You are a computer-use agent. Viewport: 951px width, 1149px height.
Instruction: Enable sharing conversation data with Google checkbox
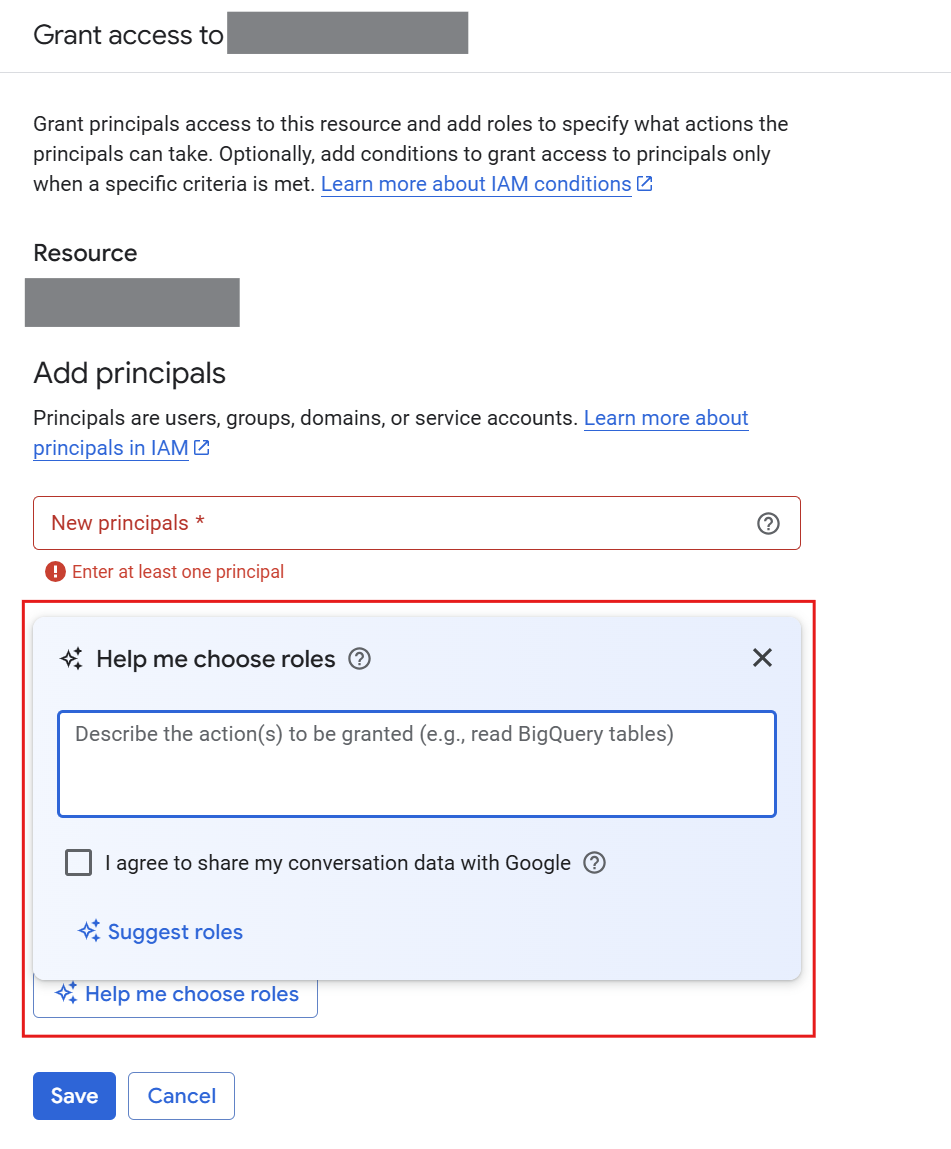click(78, 863)
